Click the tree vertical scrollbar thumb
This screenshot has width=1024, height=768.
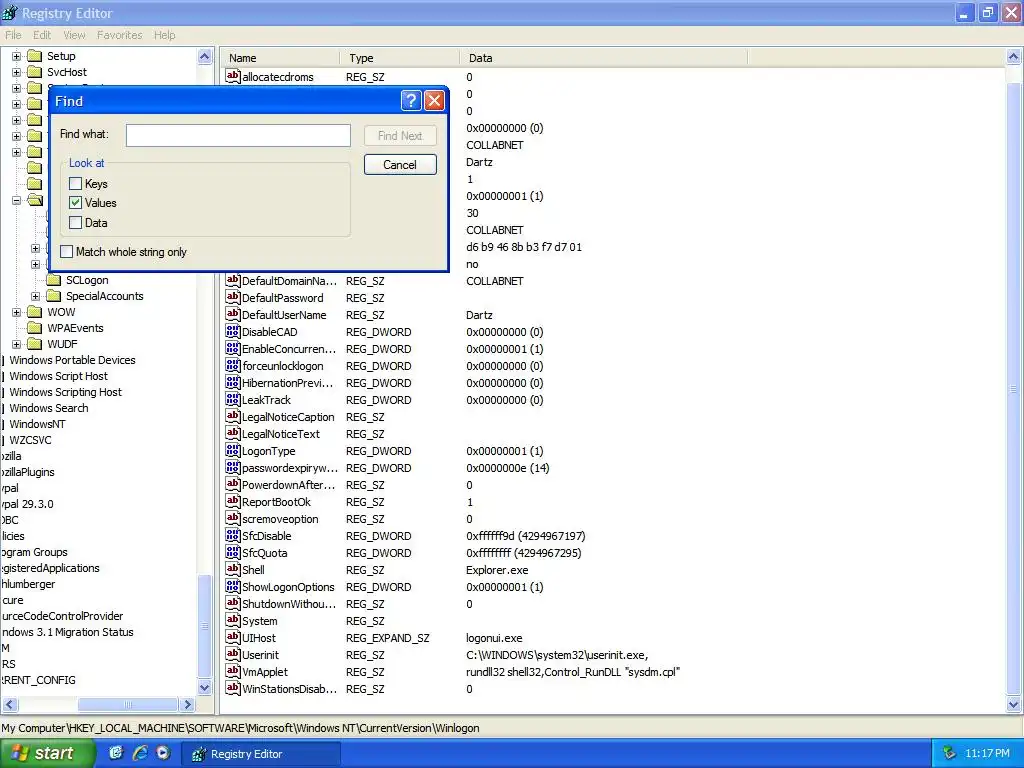click(x=204, y=626)
